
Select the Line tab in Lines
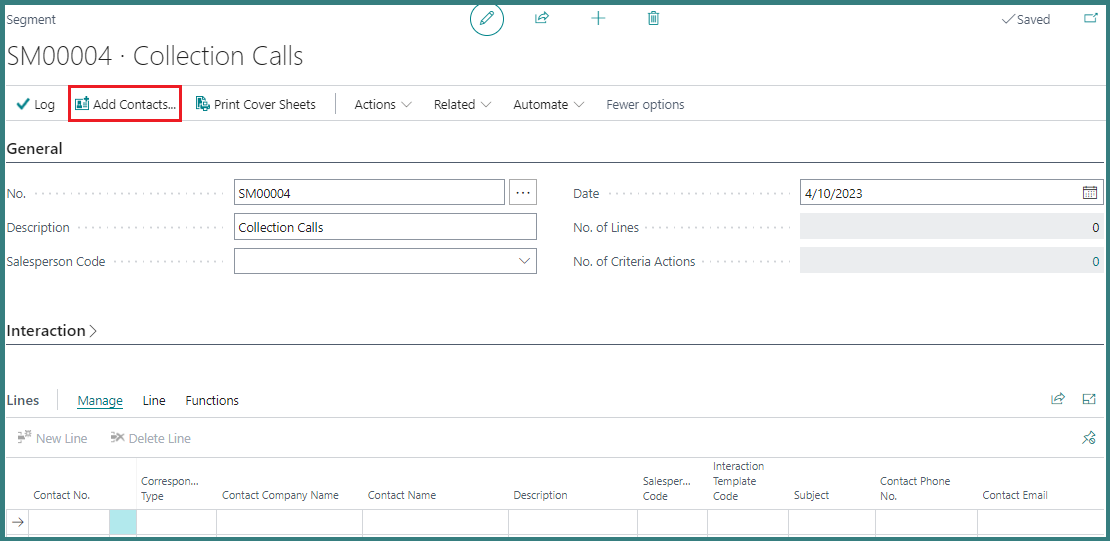(154, 400)
